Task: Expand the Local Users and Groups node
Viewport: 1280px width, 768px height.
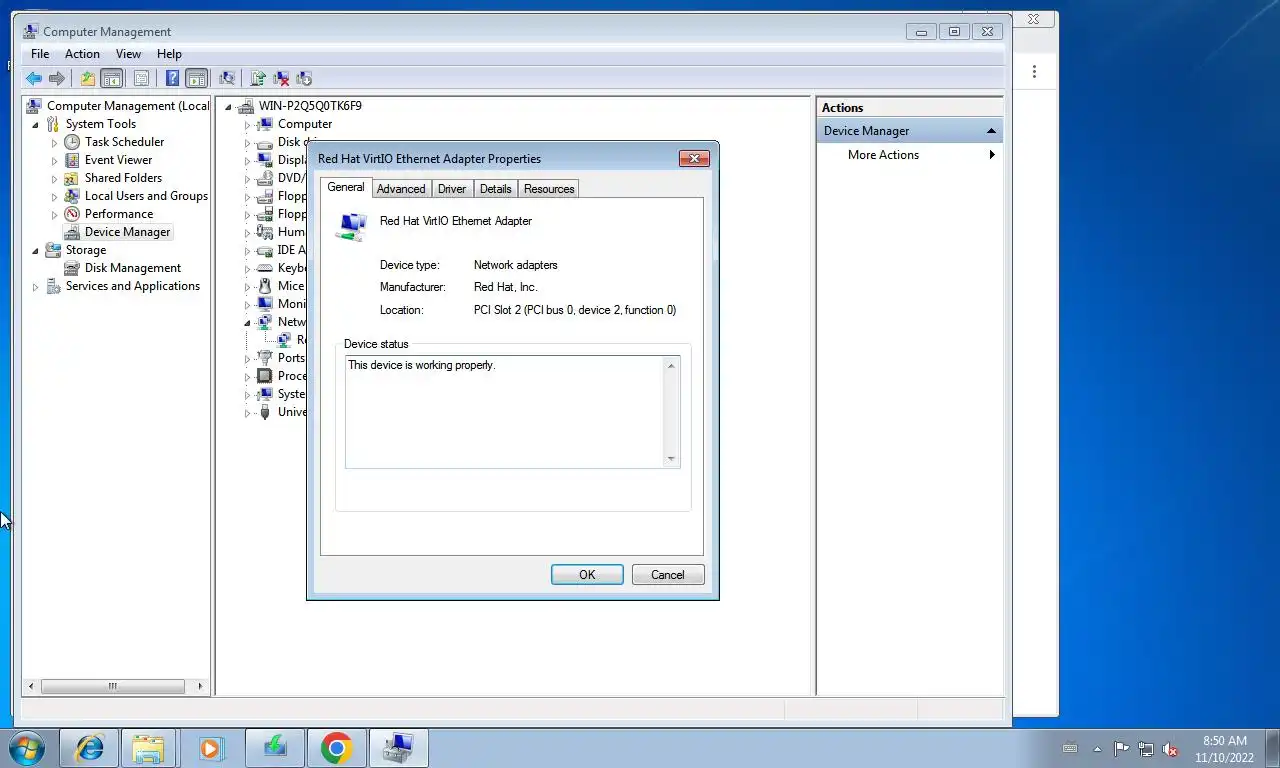Action: coord(55,197)
